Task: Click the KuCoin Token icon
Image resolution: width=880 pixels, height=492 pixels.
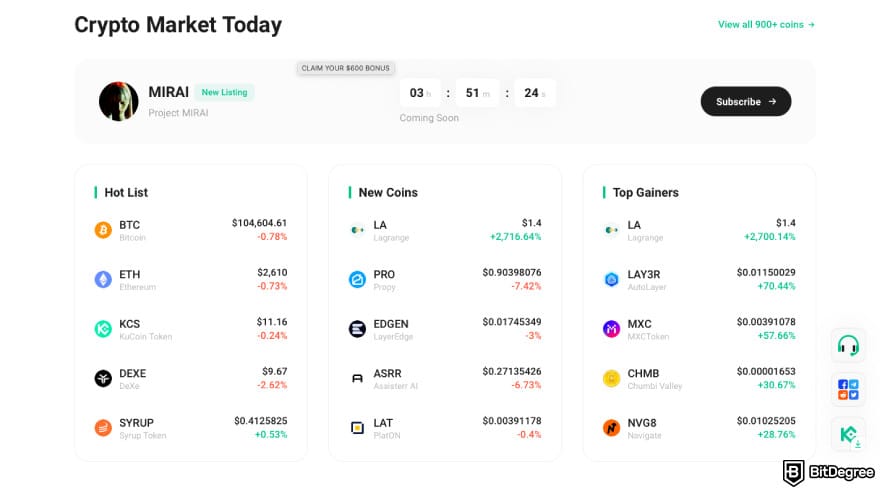Action: pyautogui.click(x=103, y=329)
